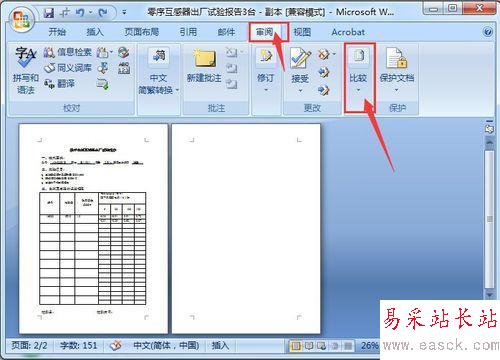
Task: Click the first page thumbnail with table
Action: click(x=93, y=229)
